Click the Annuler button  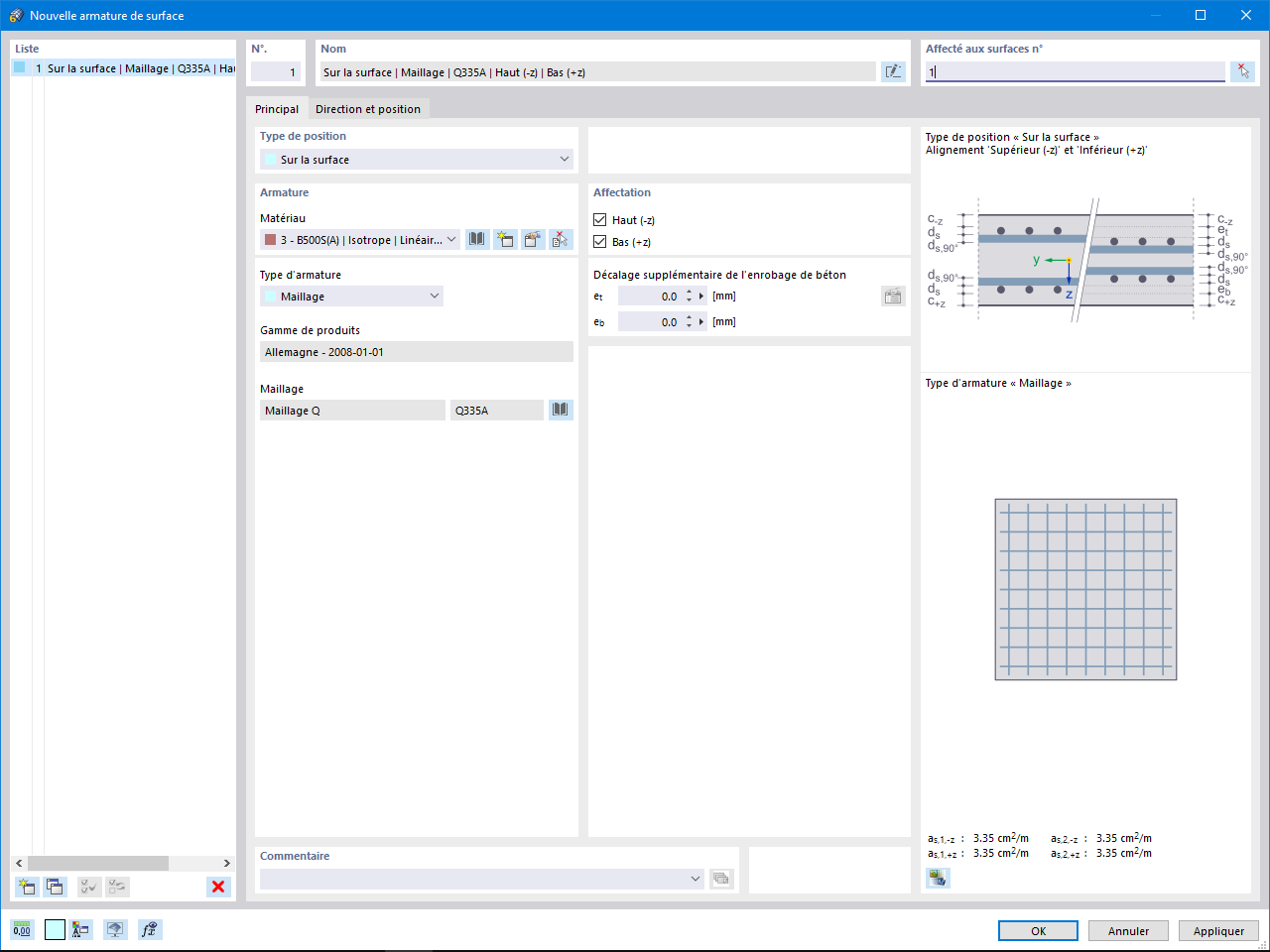(x=1128, y=930)
